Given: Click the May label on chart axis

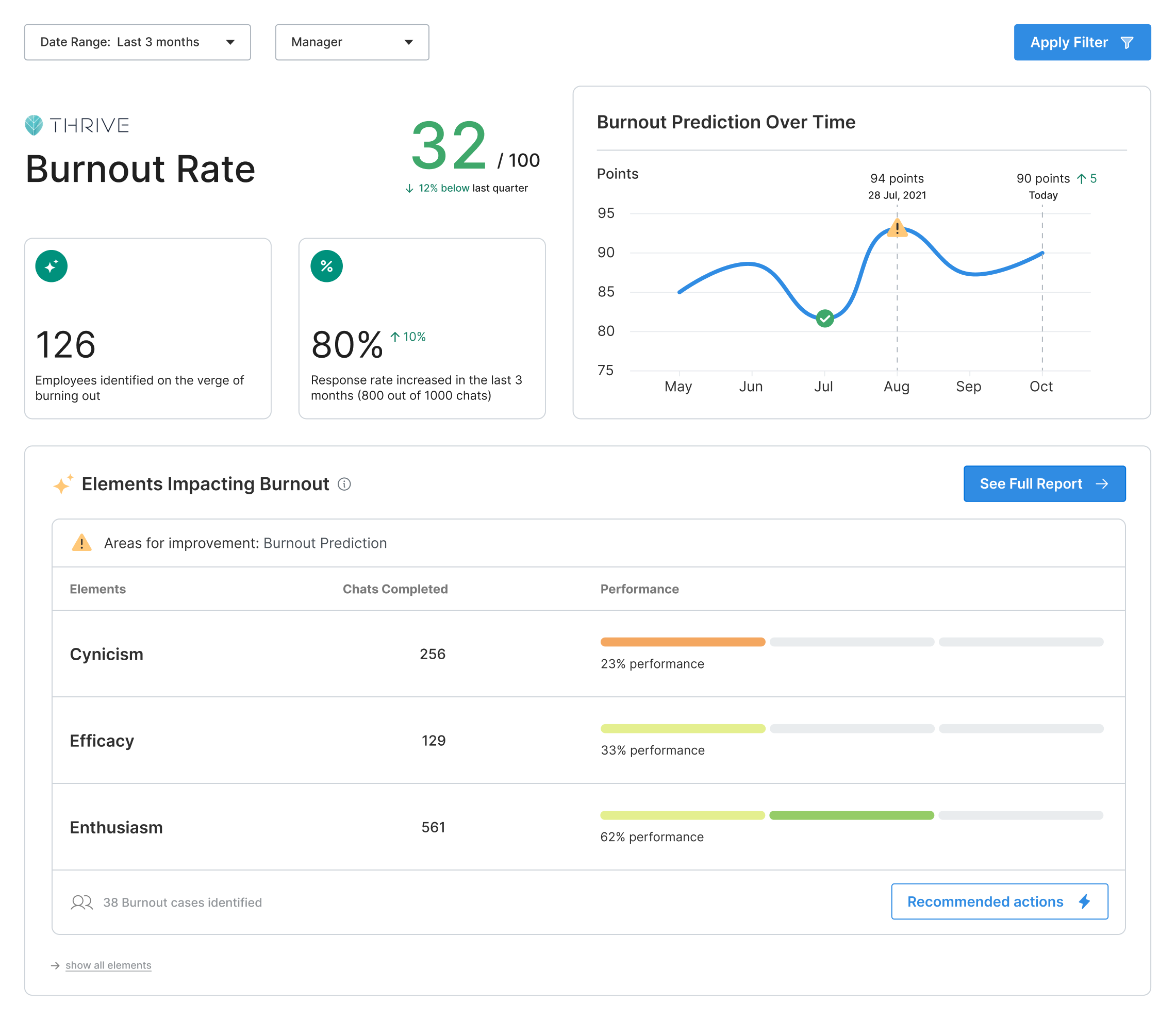Looking at the screenshot, I should pos(678,387).
